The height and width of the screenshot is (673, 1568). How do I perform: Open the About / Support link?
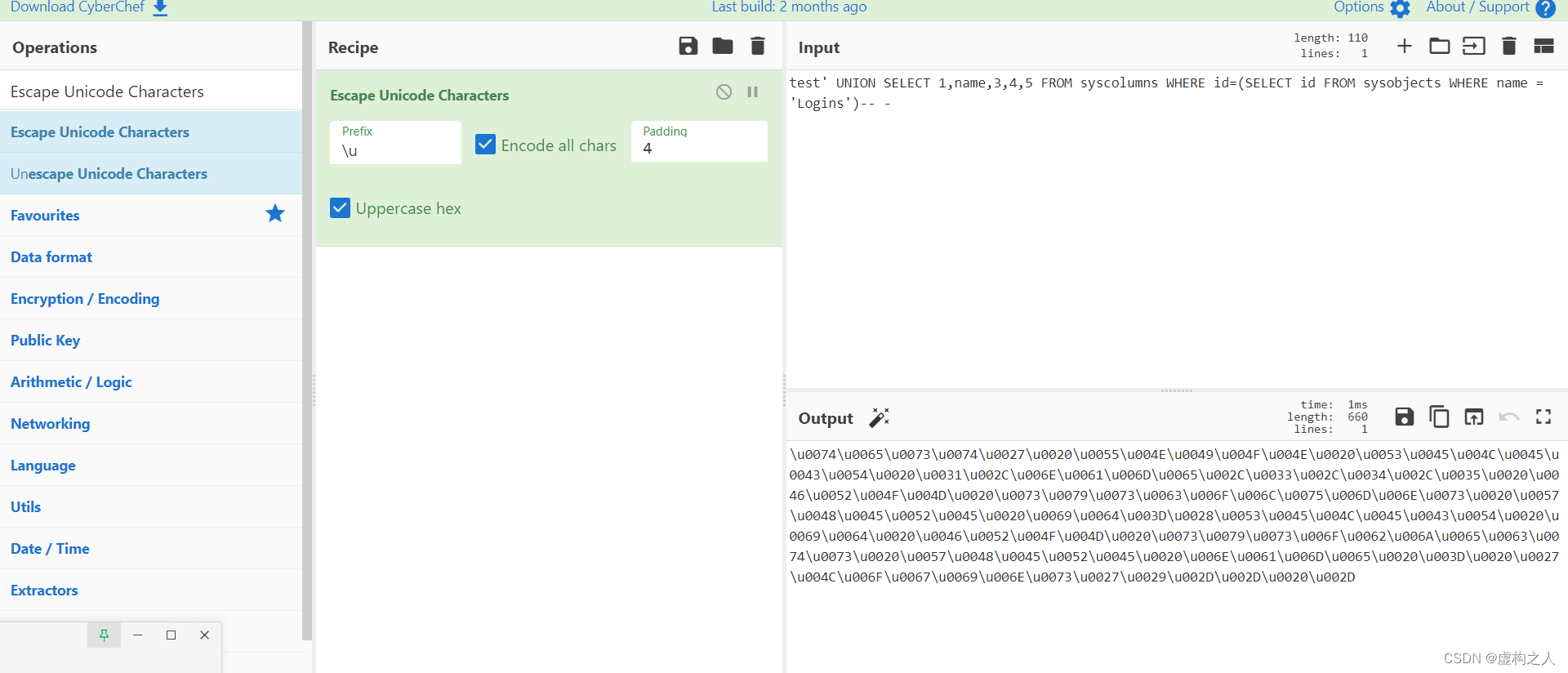[1477, 7]
